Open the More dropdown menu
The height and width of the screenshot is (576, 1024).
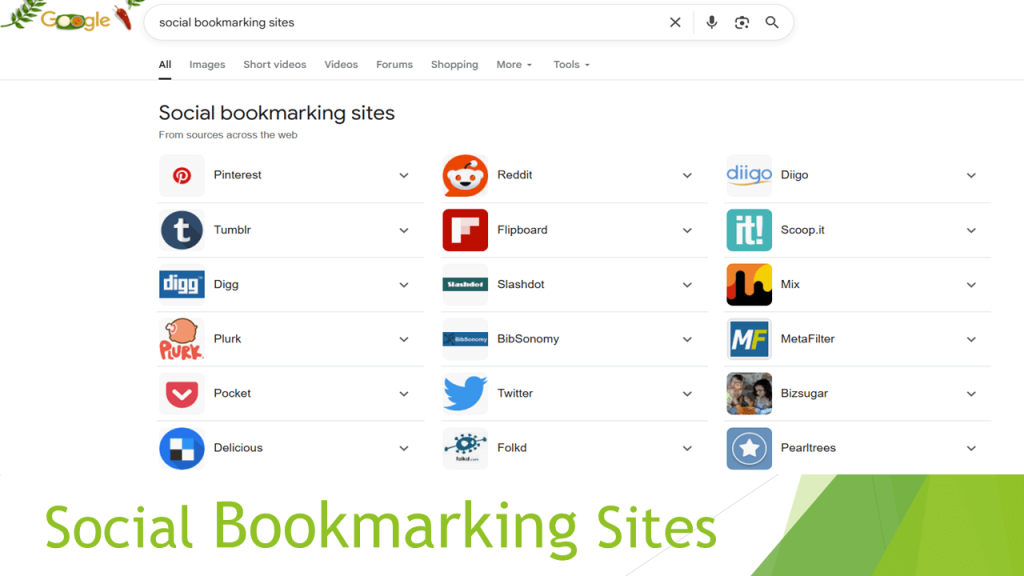pos(514,65)
